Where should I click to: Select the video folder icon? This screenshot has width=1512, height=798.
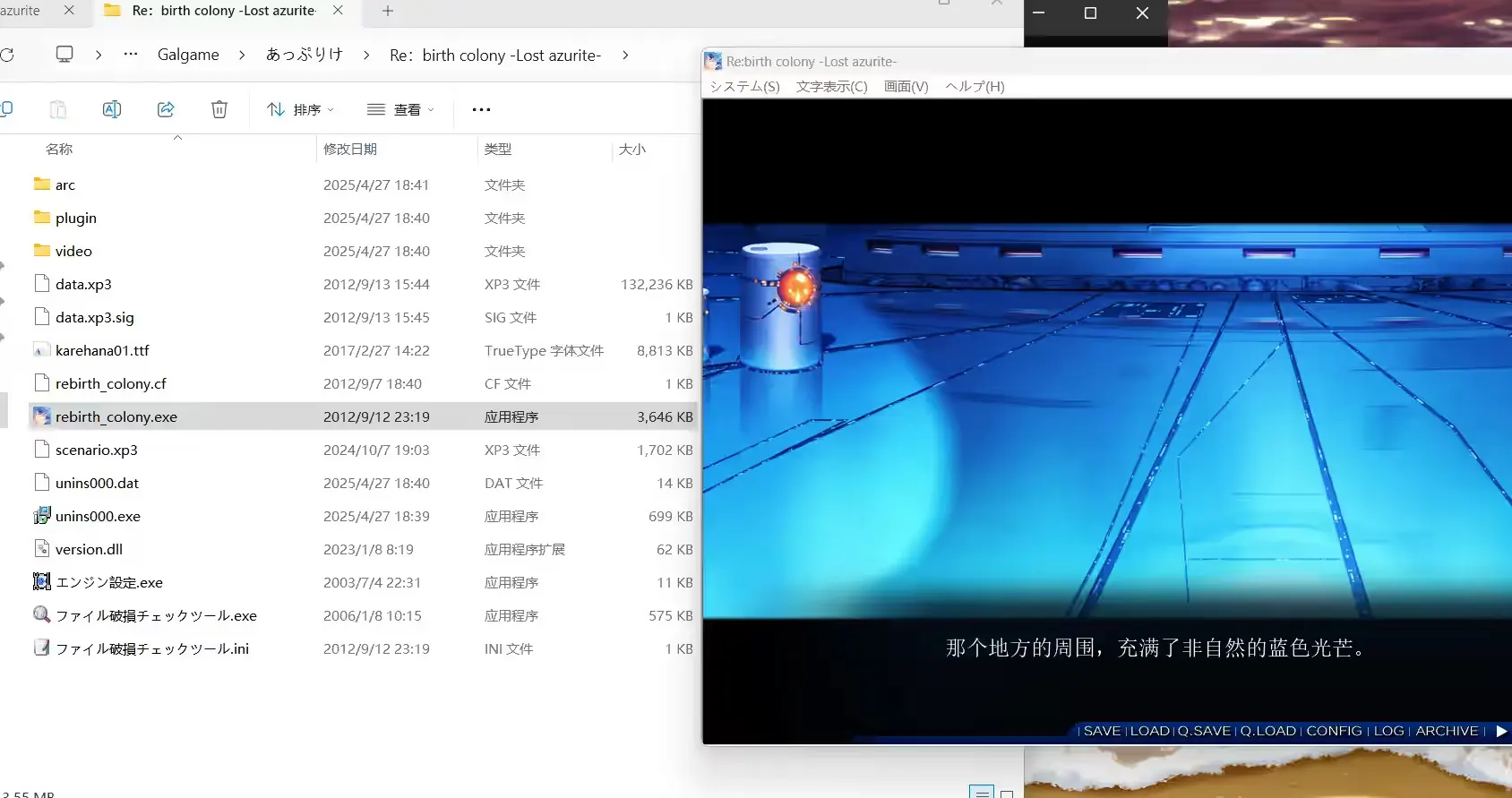pos(42,250)
